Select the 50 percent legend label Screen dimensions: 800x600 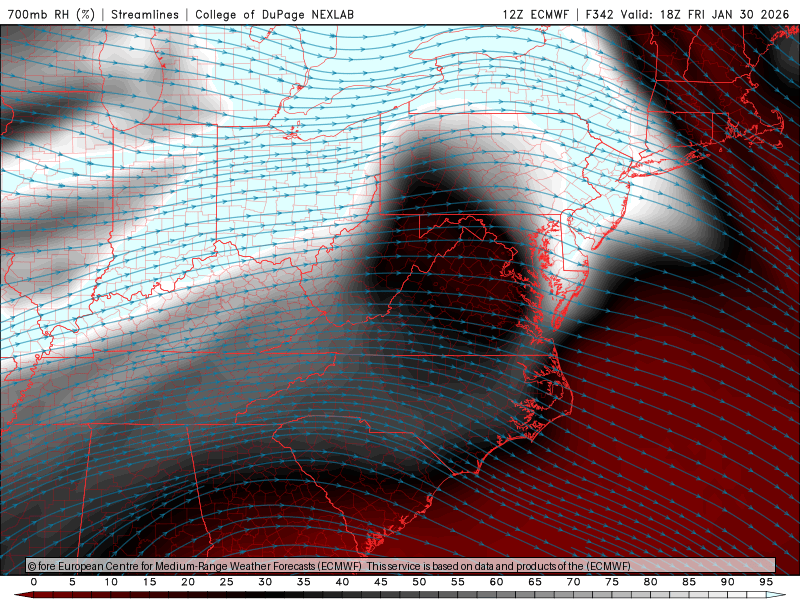click(419, 582)
